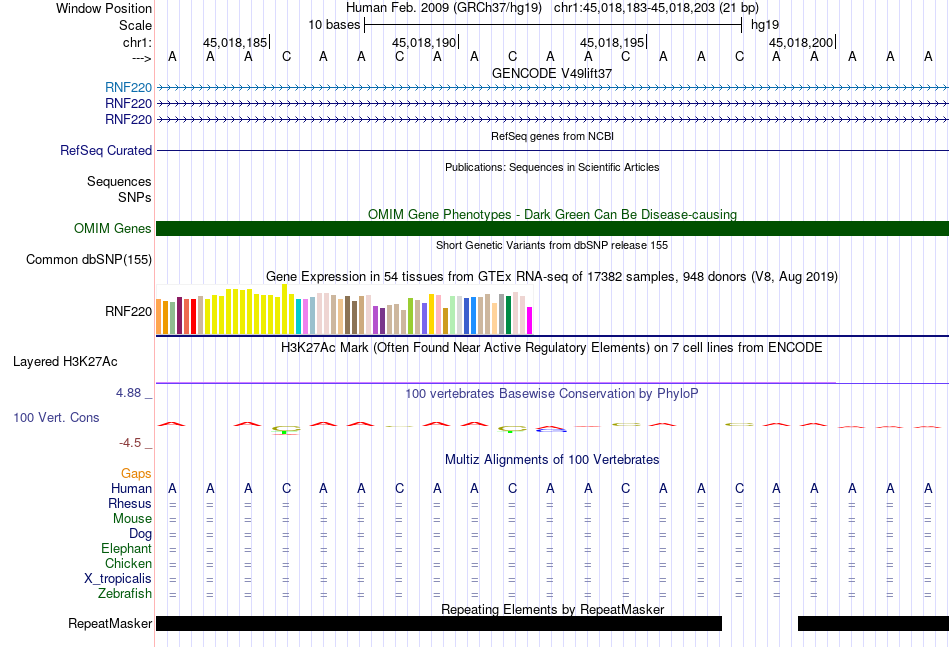This screenshot has width=950, height=647.
Task: Click the long left RepeatMasker black block
Action: pyautogui.click(x=439, y=623)
